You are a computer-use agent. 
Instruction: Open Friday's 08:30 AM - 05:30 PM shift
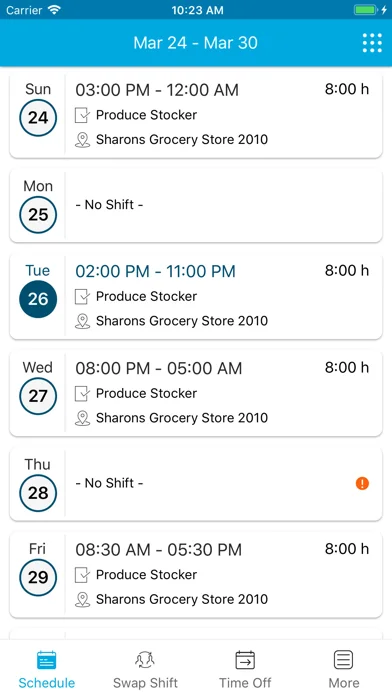point(196,575)
